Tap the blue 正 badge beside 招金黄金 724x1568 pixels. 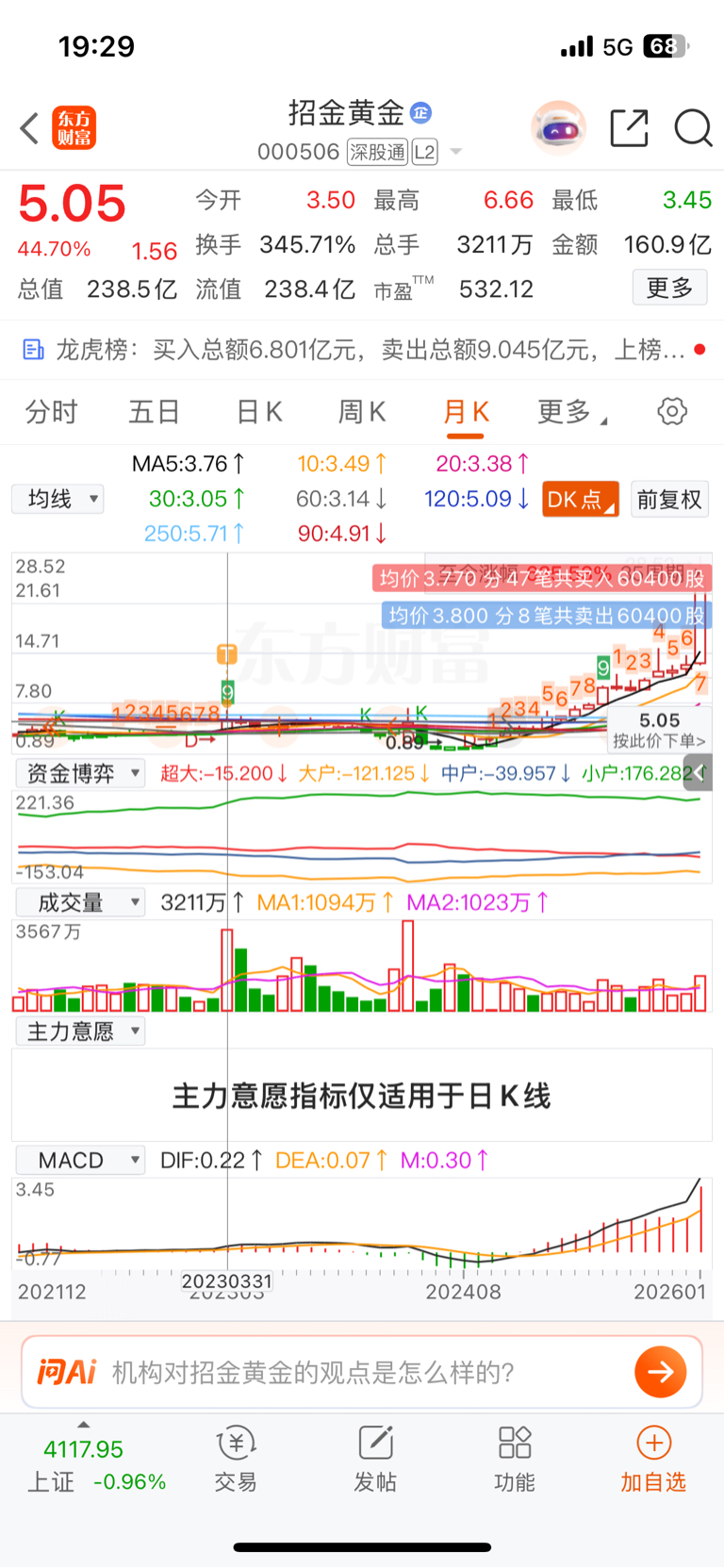(420, 113)
